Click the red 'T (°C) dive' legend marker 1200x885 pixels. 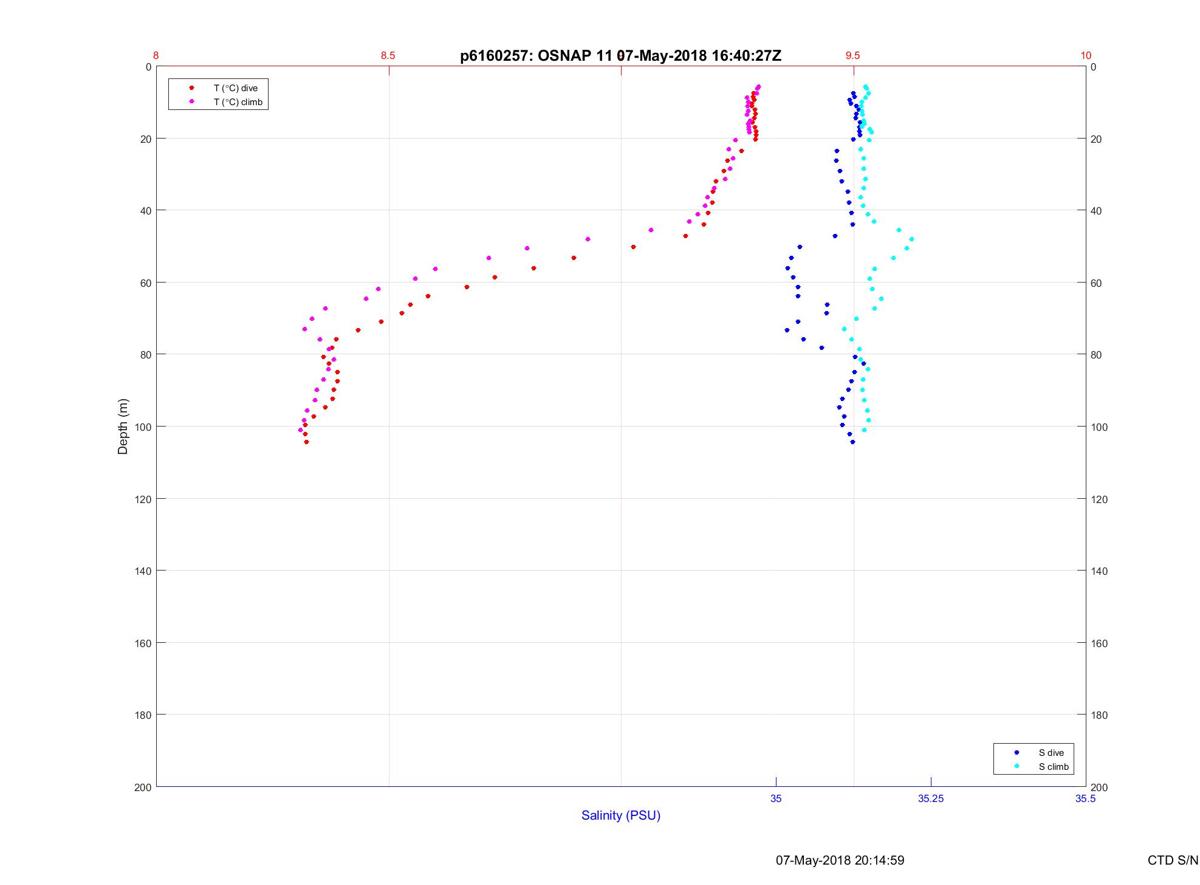point(192,88)
